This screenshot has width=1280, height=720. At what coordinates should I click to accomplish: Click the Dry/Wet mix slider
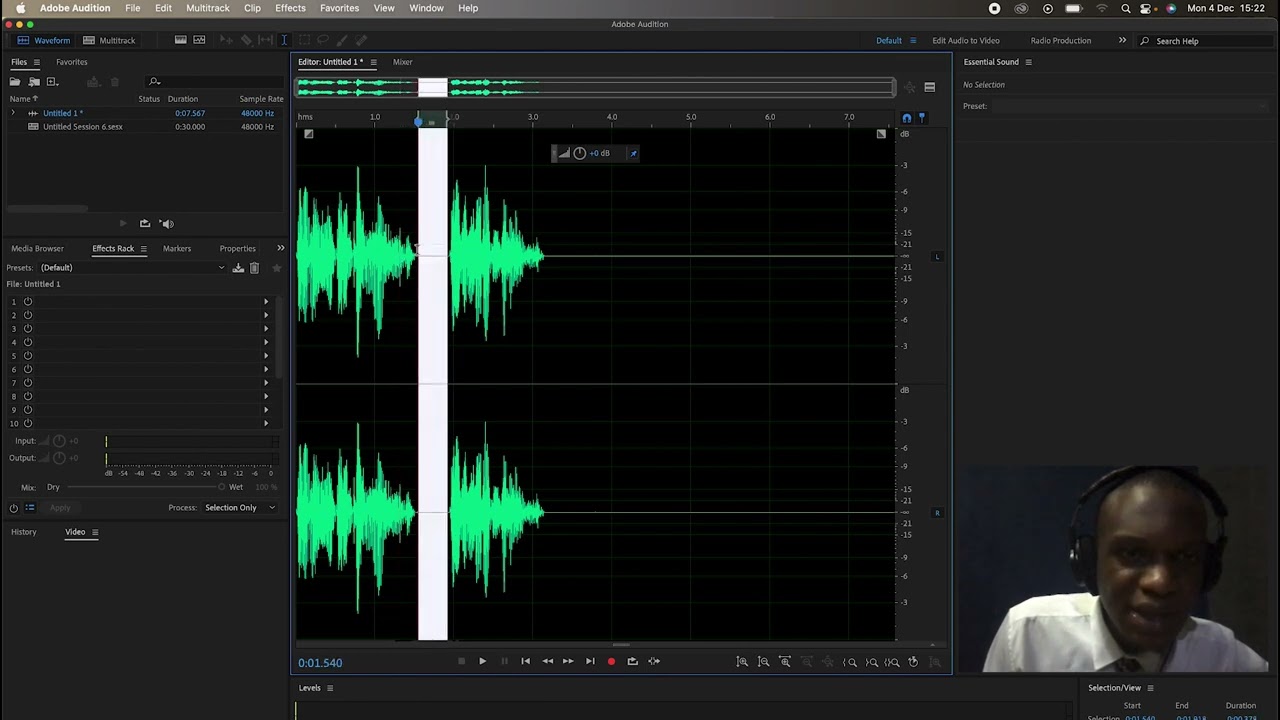click(x=145, y=487)
